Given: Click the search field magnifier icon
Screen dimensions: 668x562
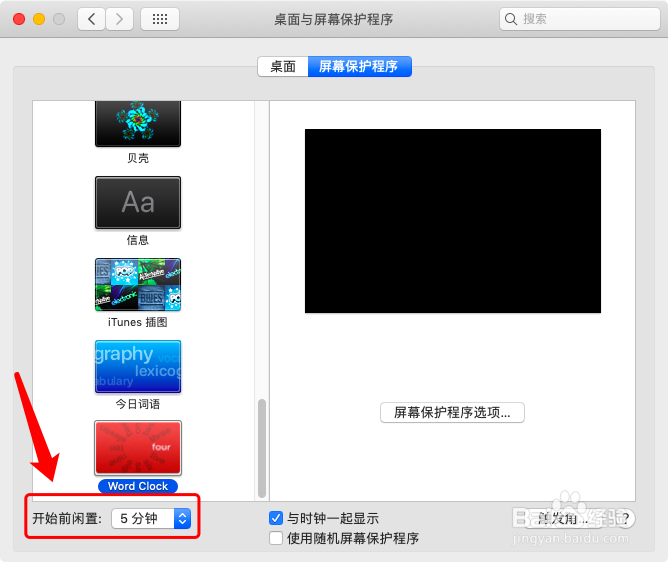Looking at the screenshot, I should pos(510,19).
